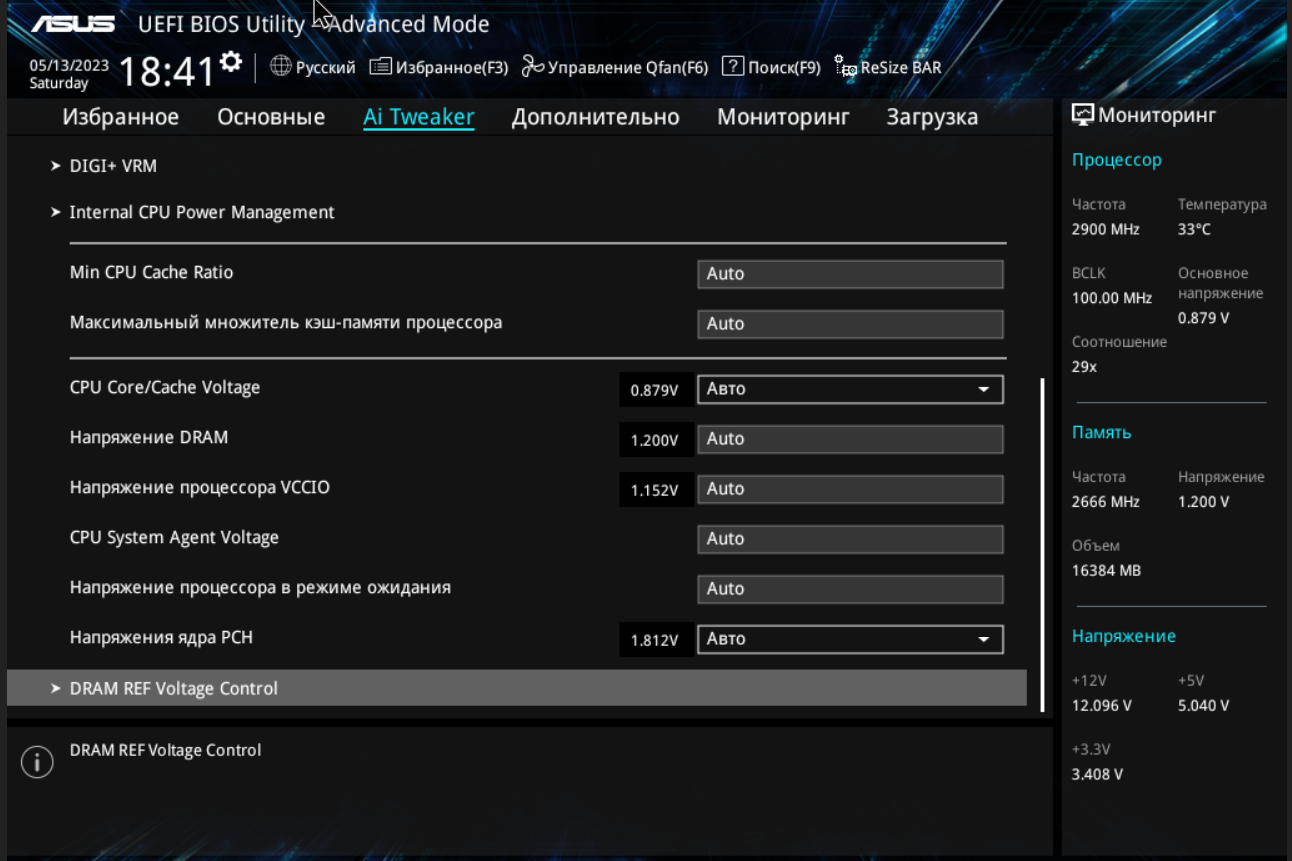The height and width of the screenshot is (861, 1292).
Task: Click the Напряжение DRAM Auto field
Action: click(x=850, y=439)
